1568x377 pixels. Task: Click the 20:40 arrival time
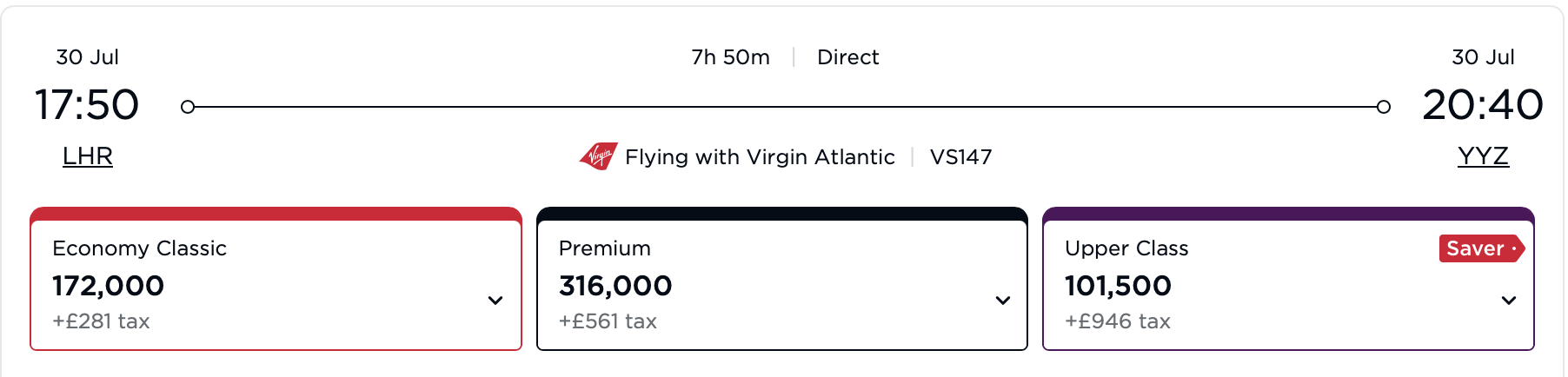[1483, 104]
